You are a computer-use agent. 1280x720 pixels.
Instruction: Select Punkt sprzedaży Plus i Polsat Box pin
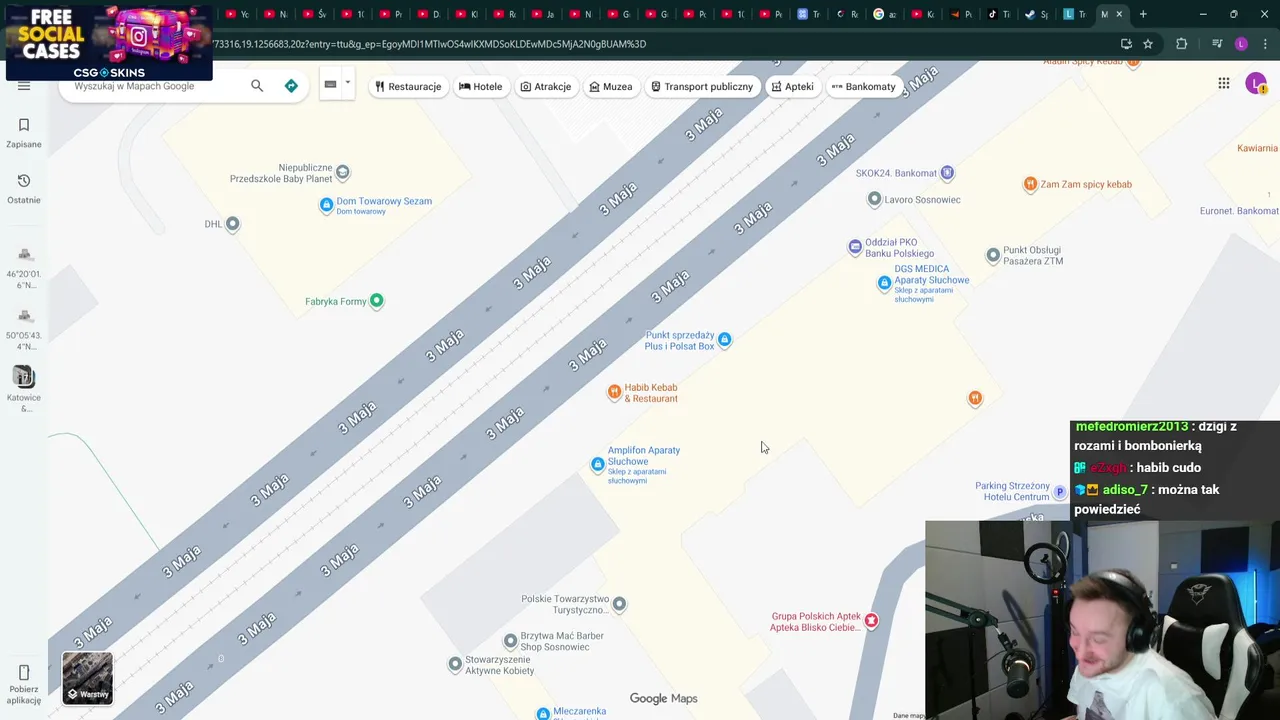725,340
